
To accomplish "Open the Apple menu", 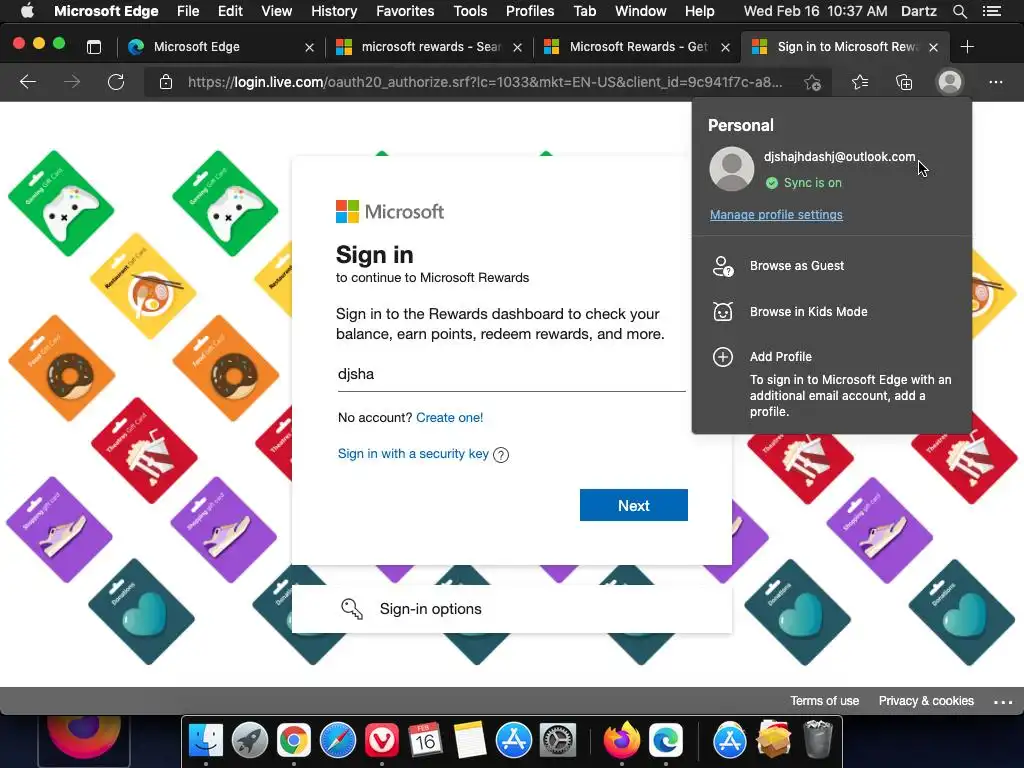I will [x=27, y=10].
